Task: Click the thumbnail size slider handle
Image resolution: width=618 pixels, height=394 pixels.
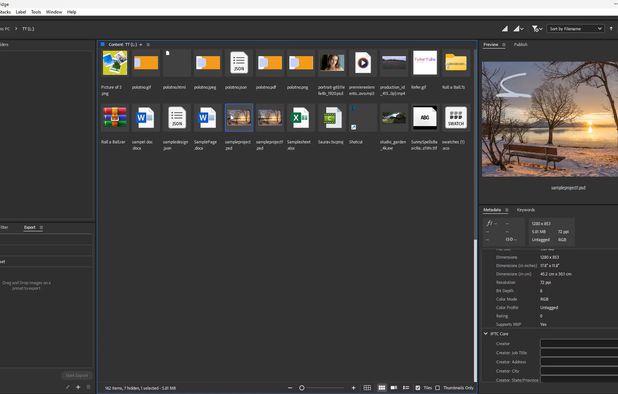Action: tap(302, 388)
